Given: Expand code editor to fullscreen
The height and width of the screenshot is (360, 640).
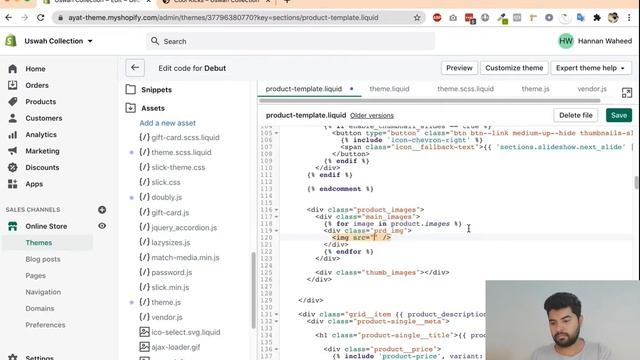Looking at the screenshot, I should (x=627, y=93).
